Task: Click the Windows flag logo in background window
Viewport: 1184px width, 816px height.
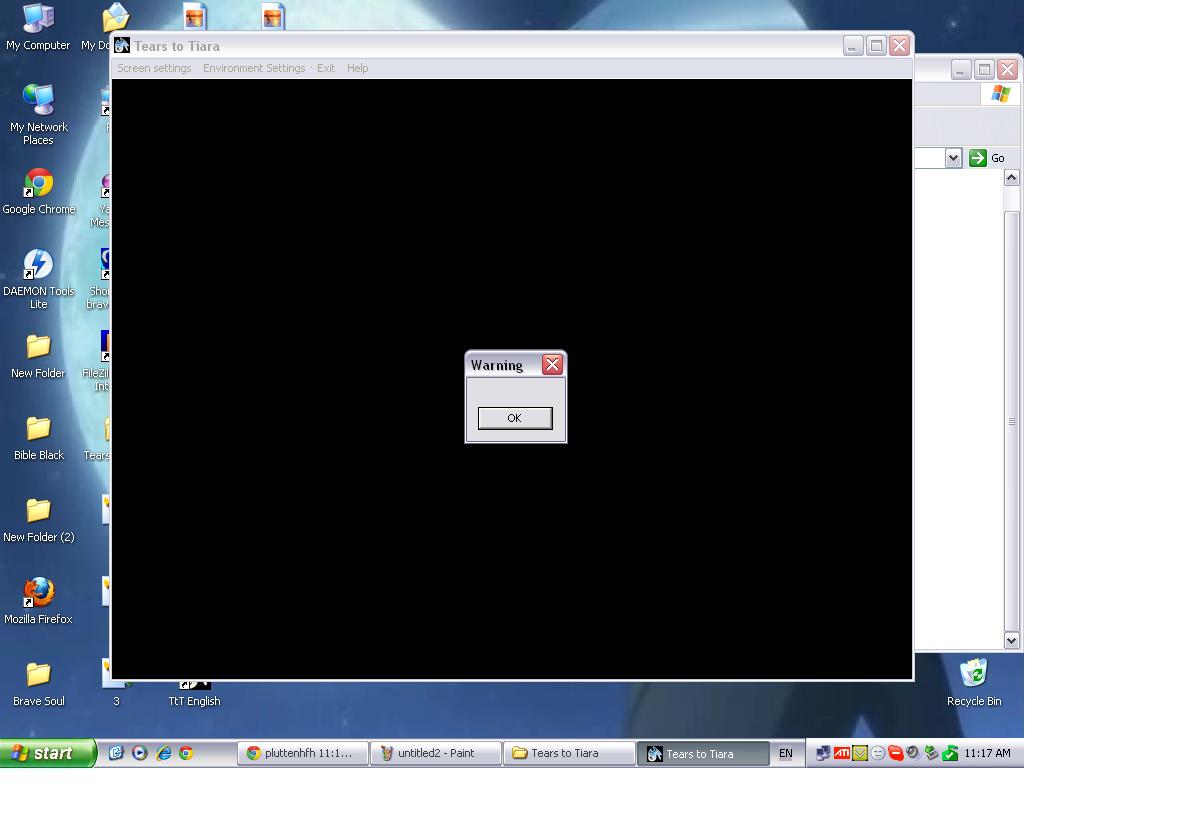Action: point(1001,94)
